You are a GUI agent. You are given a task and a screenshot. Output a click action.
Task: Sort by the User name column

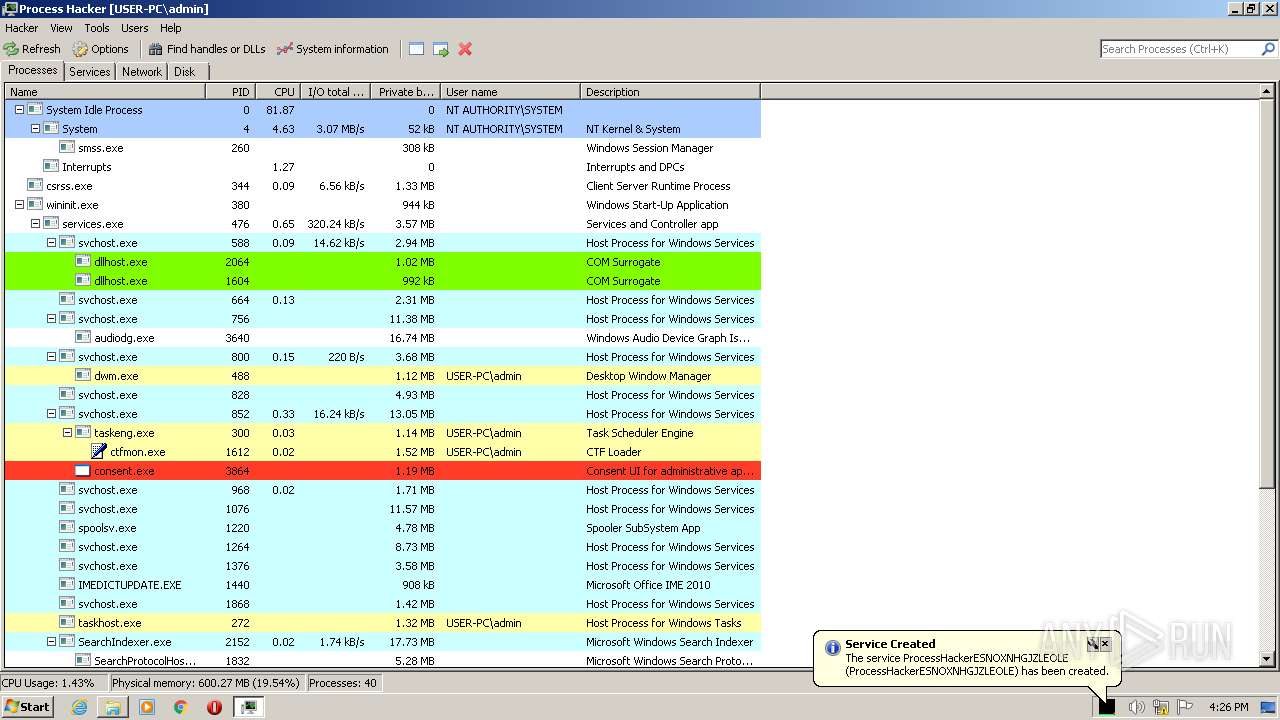pyautogui.click(x=510, y=92)
